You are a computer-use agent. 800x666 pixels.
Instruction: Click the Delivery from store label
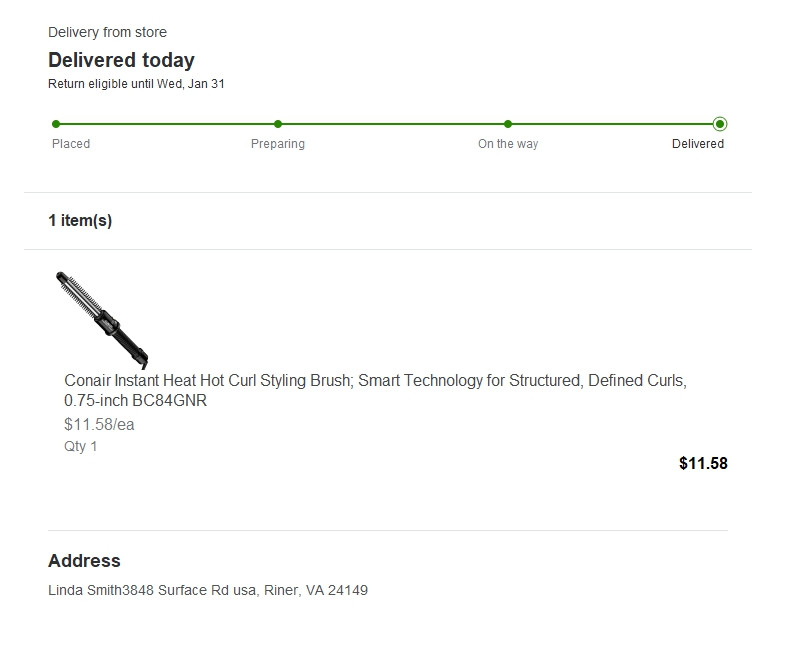point(107,32)
